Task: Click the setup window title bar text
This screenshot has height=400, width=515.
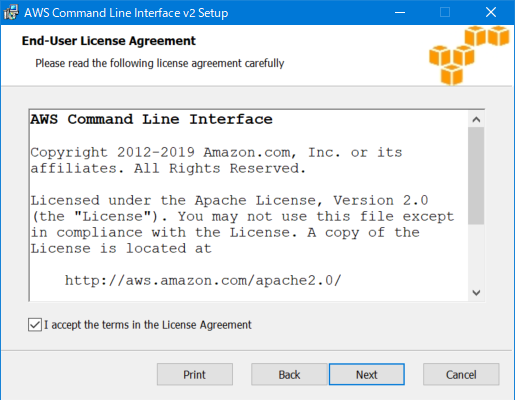Action: [x=126, y=13]
